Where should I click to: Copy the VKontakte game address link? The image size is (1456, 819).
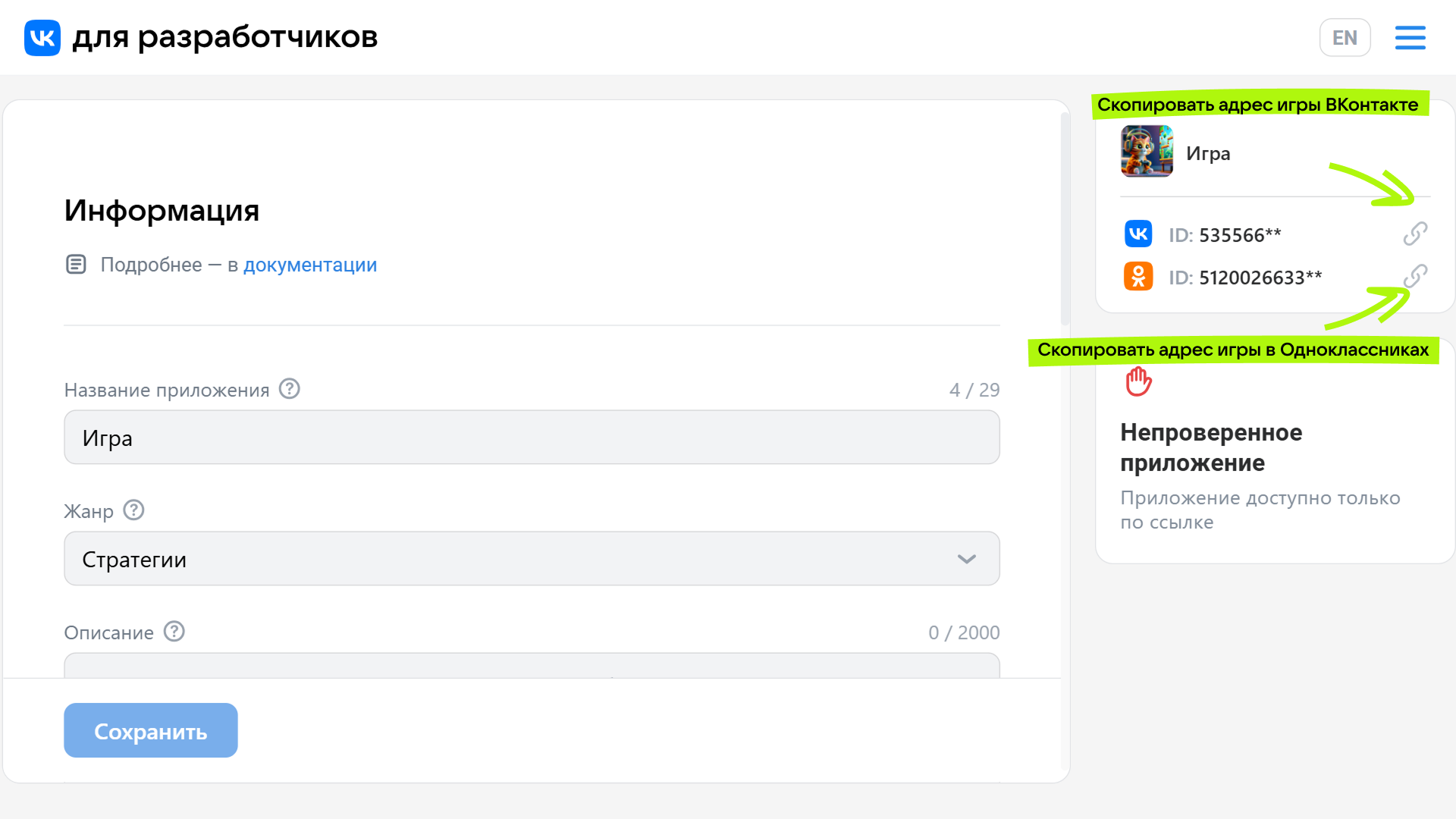point(1415,234)
